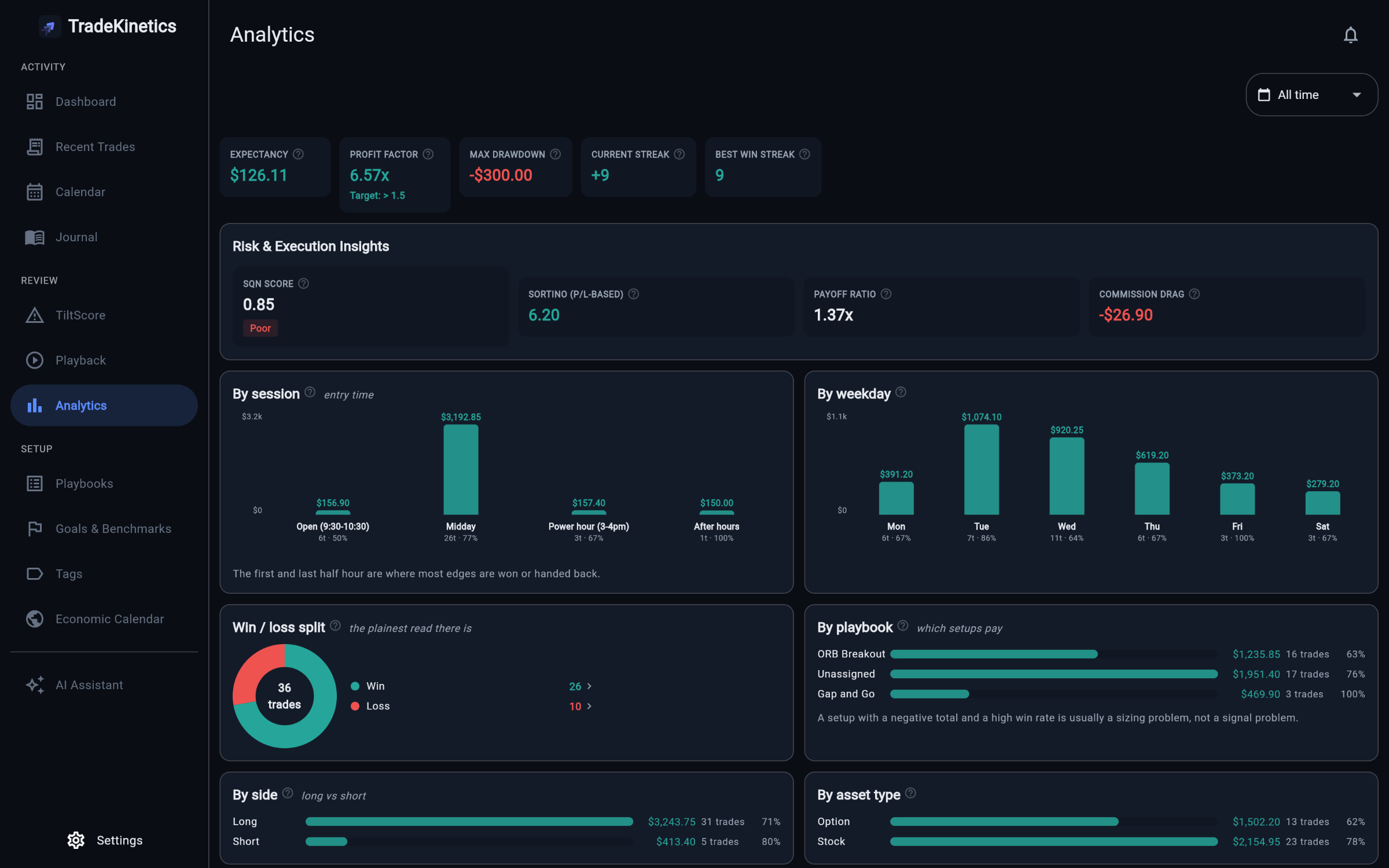Open the Calendar page
Screen dimensions: 1389x868
pyautogui.click(x=104, y=192)
